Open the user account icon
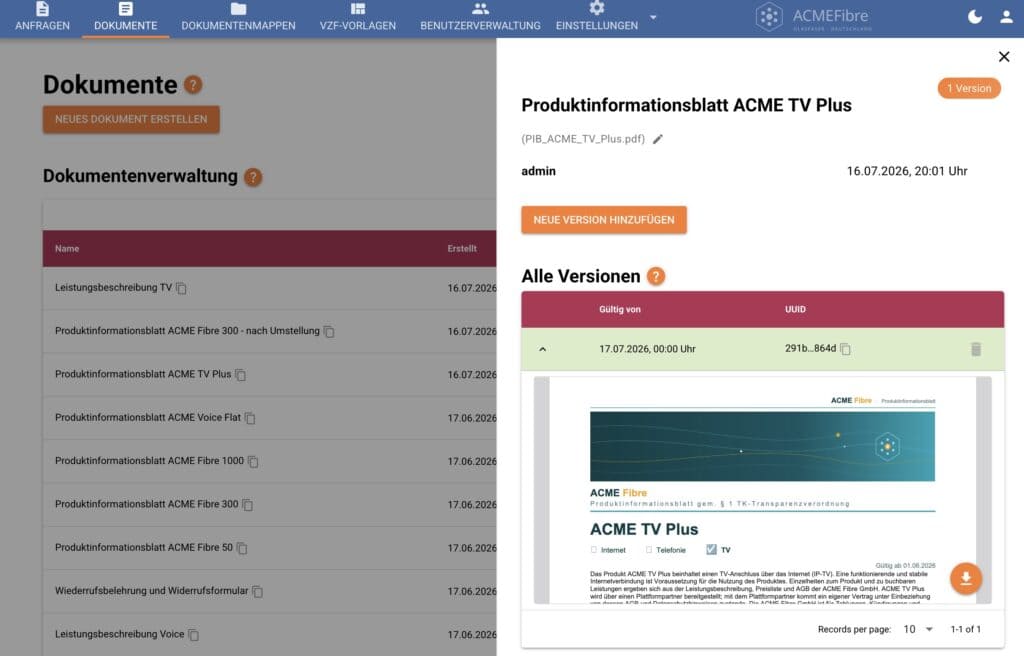The width and height of the screenshot is (1024, 656). 1006,16
